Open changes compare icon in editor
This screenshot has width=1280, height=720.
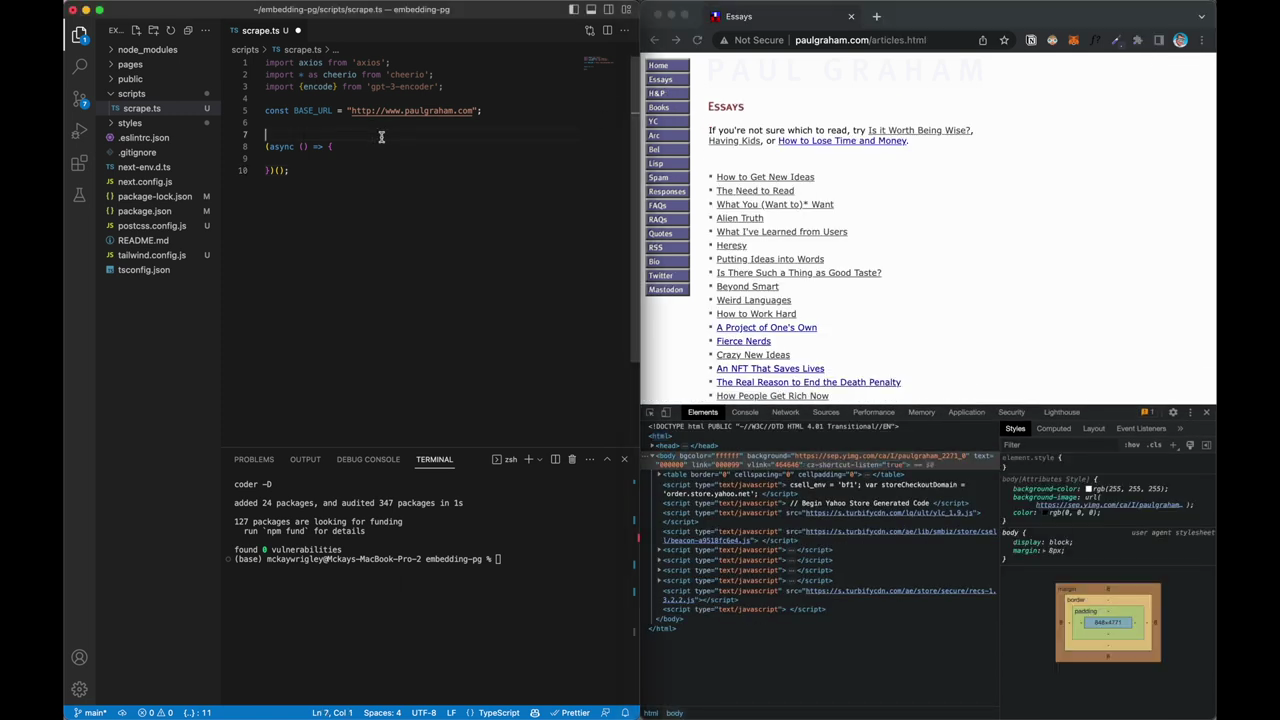[x=590, y=30]
